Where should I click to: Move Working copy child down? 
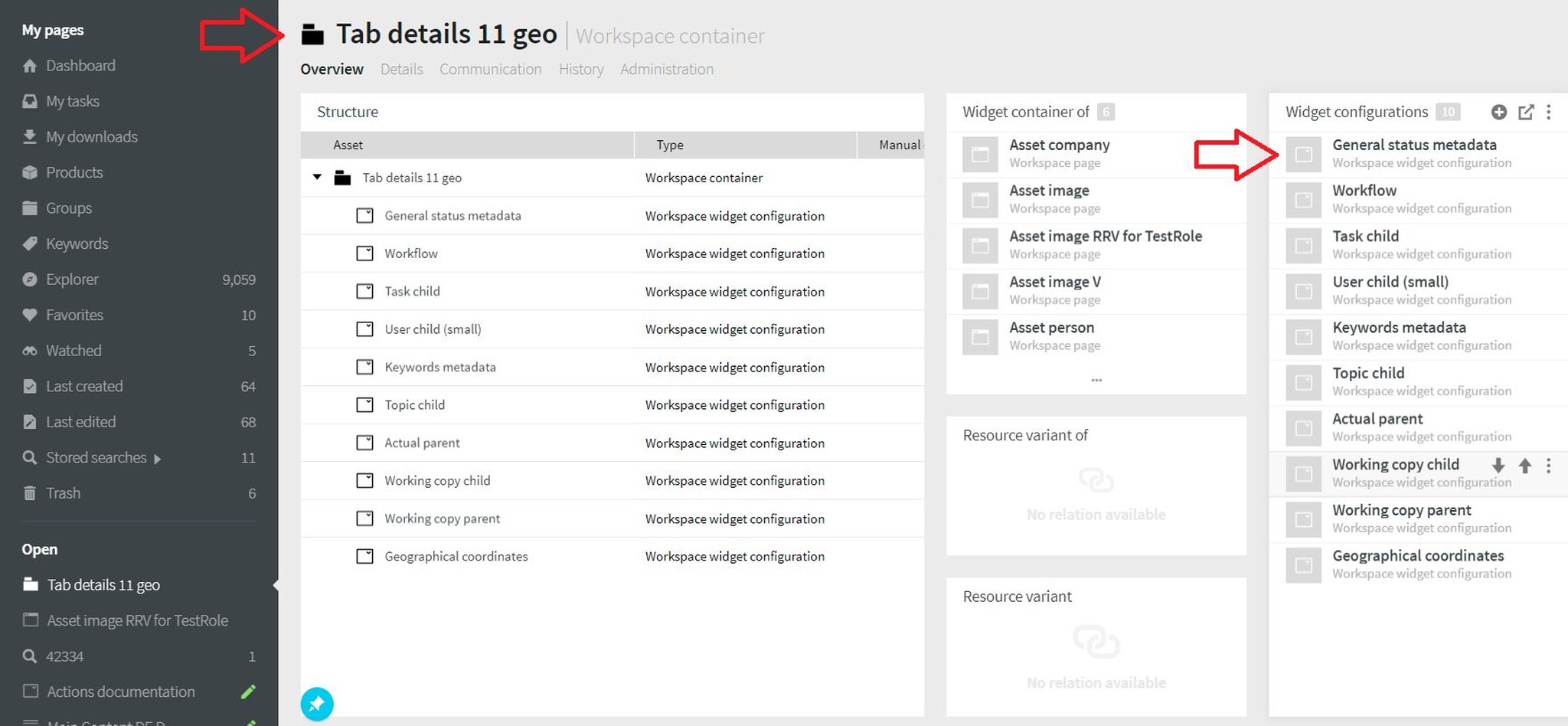pos(1498,466)
